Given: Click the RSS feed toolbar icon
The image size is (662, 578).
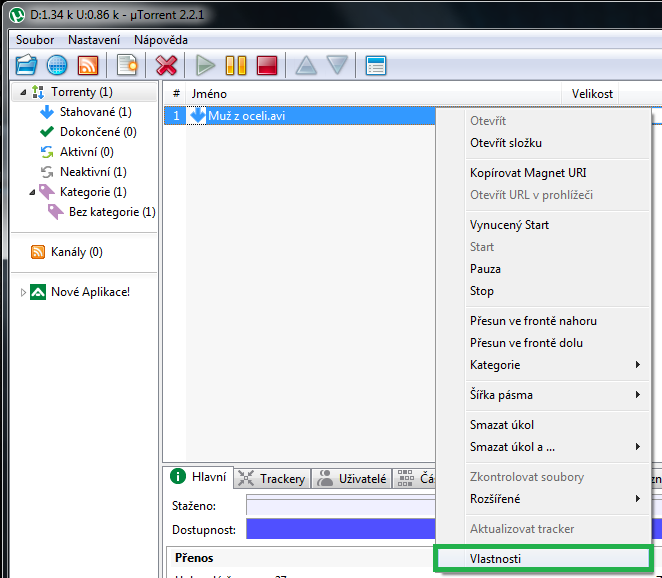Looking at the screenshot, I should 88,66.
